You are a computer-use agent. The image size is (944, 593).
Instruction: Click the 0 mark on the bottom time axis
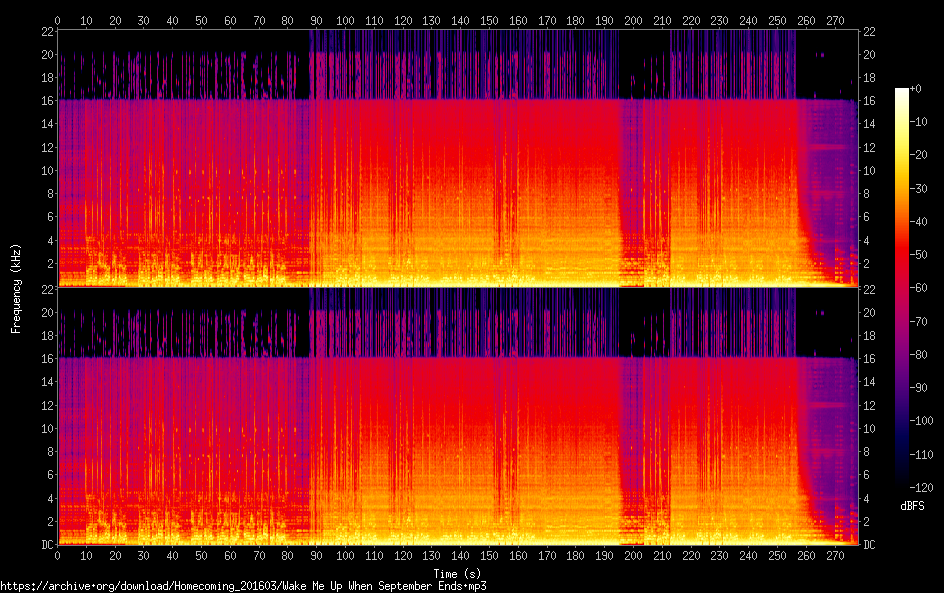coord(58,555)
